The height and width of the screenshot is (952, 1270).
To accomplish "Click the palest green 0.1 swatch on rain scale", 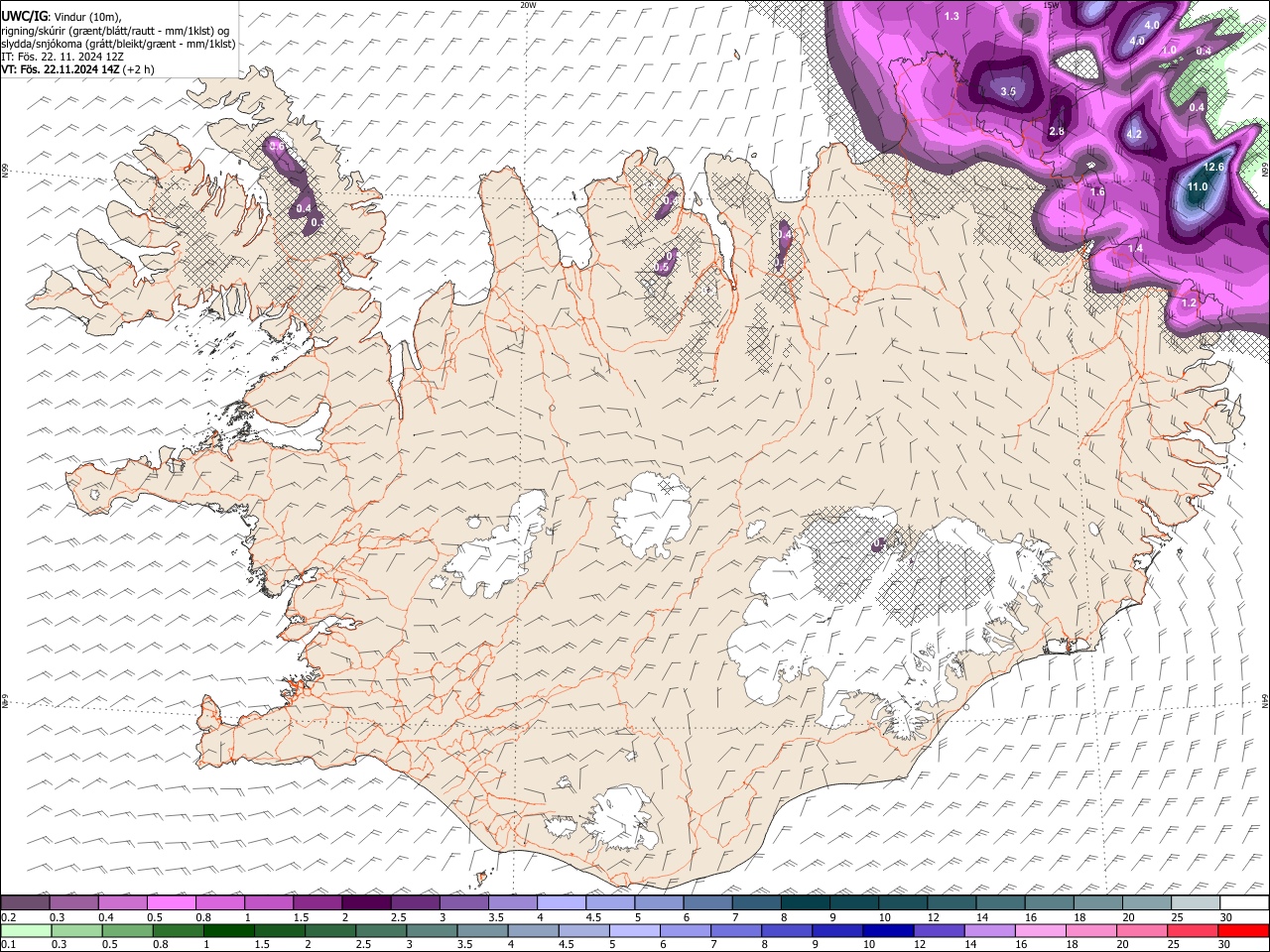I will 25,931.
